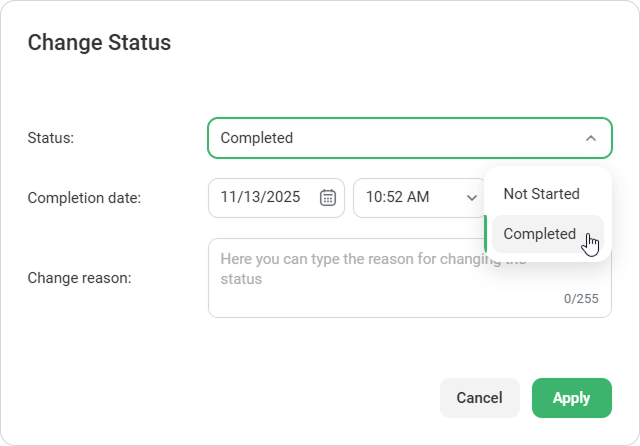The image size is (640, 446).
Task: Confirm with the green Apply button
Action: click(x=571, y=397)
